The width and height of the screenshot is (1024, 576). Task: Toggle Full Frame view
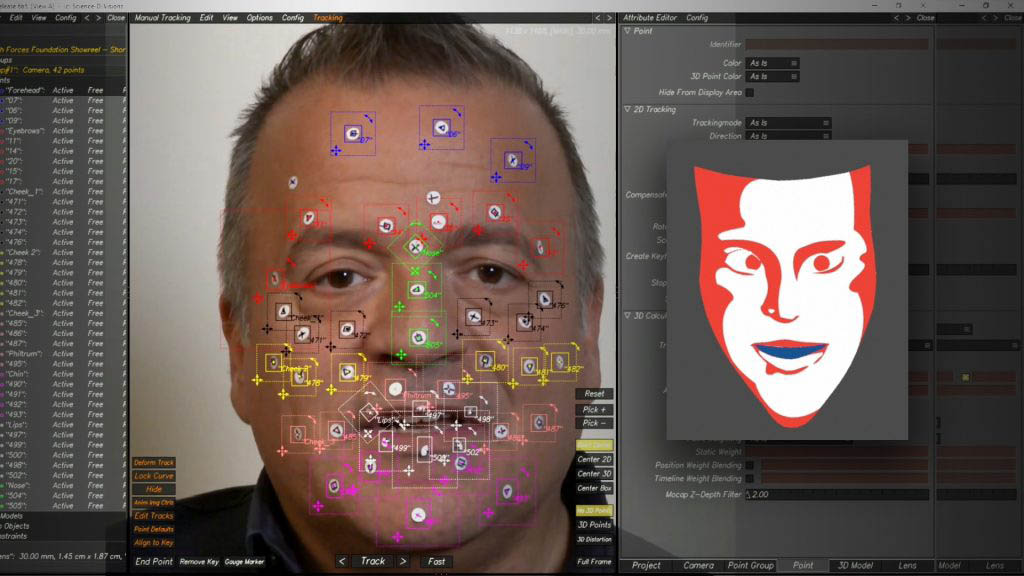(594, 561)
